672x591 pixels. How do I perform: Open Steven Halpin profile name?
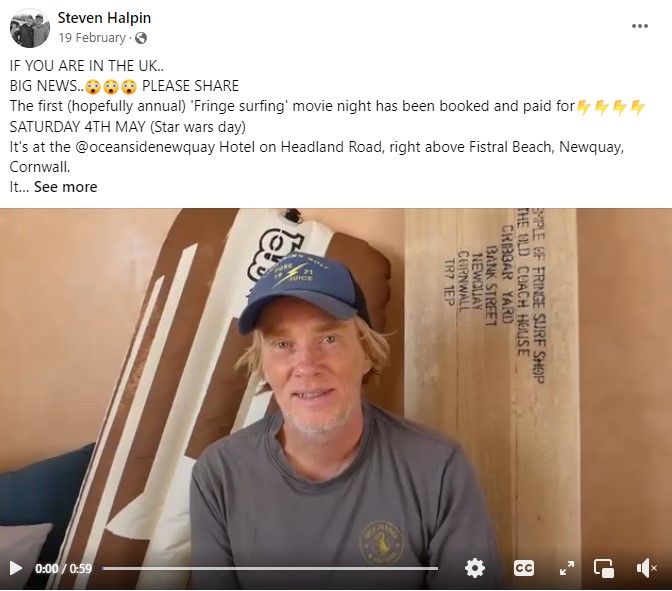click(x=104, y=18)
